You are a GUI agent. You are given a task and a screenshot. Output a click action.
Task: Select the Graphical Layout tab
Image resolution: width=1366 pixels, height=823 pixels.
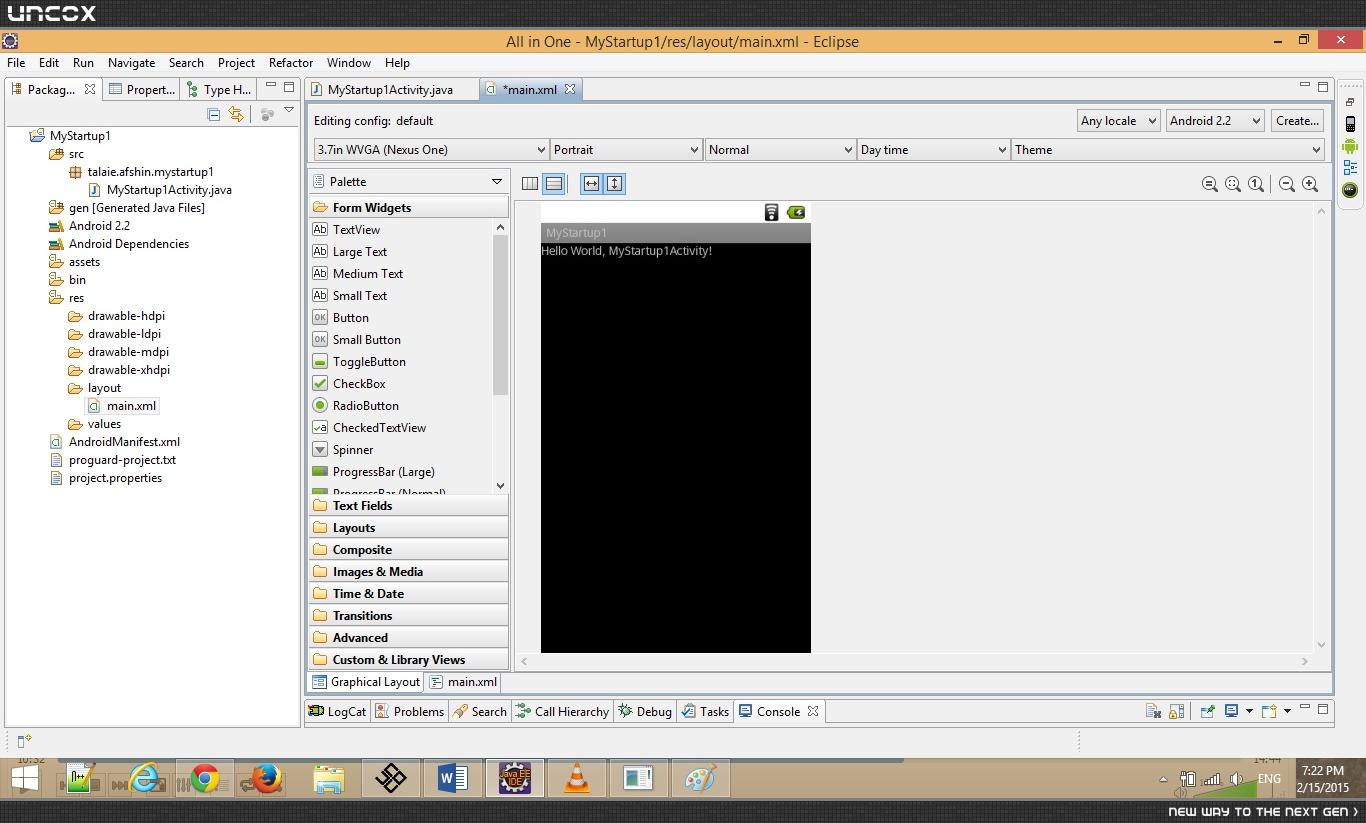coord(366,682)
